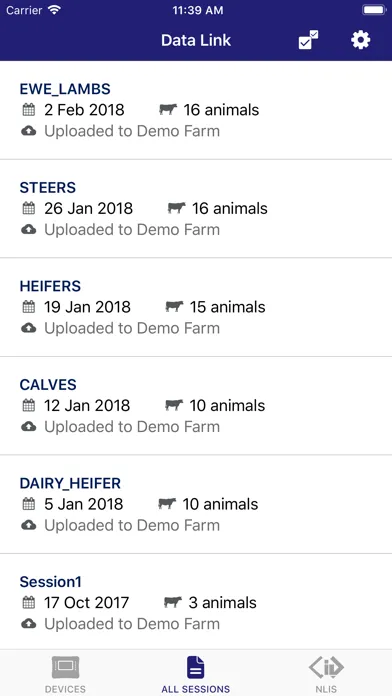Viewport: 392px width, 696px height.
Task: Click calendar icon beside 12 Jan 2018
Action: (28, 405)
